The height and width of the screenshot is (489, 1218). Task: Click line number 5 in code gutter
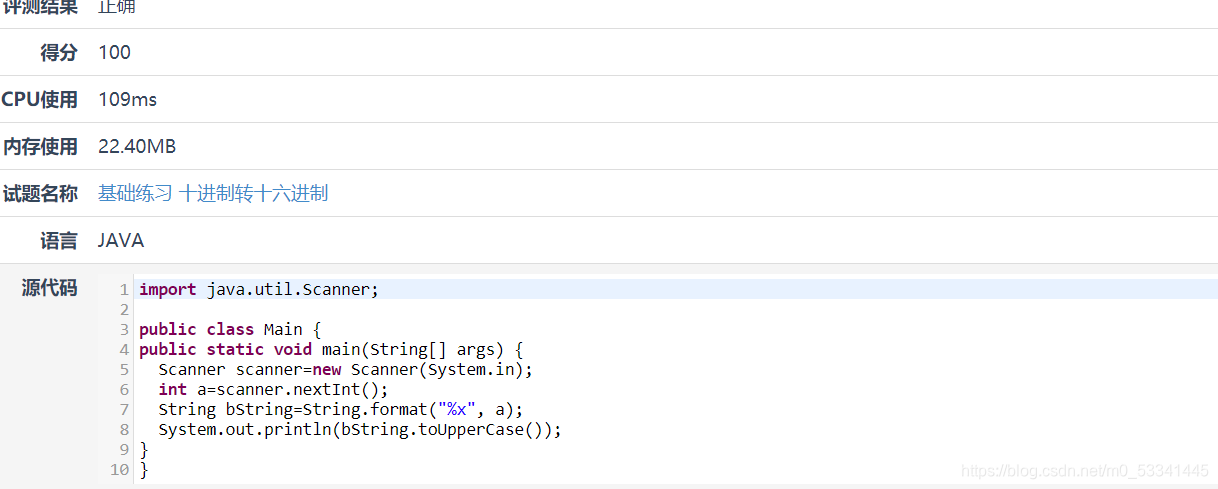(x=124, y=369)
